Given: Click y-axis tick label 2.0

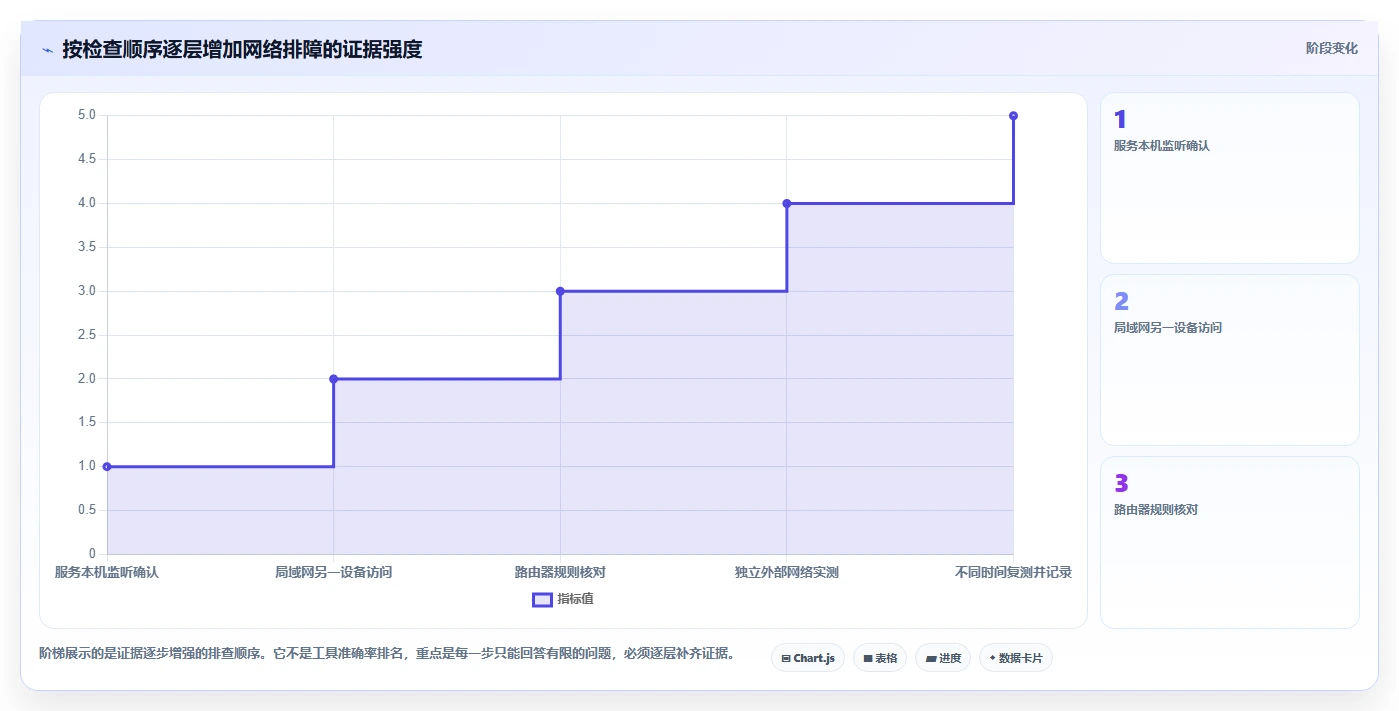Looking at the screenshot, I should click(87, 378).
